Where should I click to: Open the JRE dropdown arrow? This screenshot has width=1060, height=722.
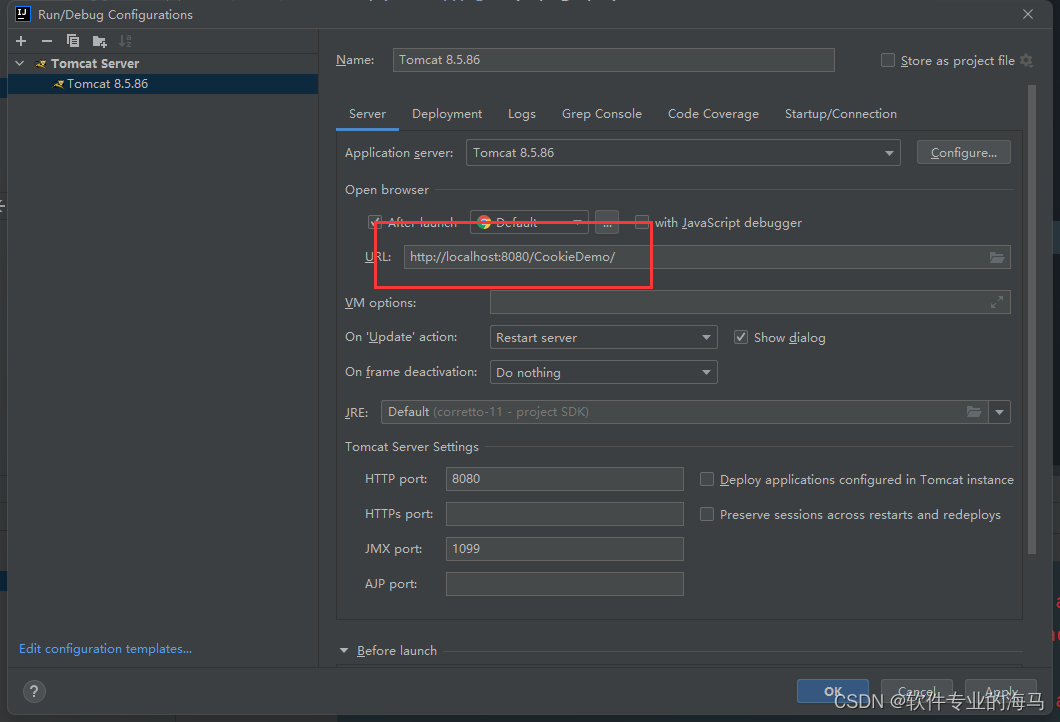999,412
